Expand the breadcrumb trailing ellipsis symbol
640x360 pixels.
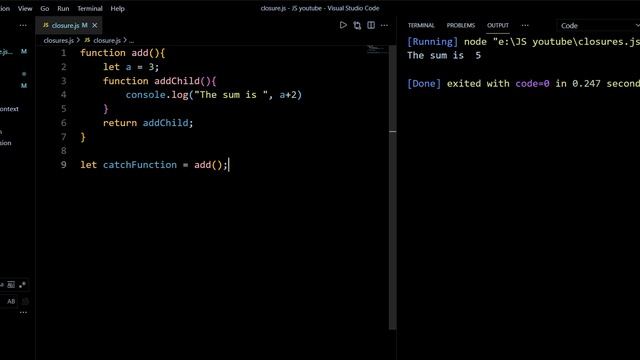131,40
